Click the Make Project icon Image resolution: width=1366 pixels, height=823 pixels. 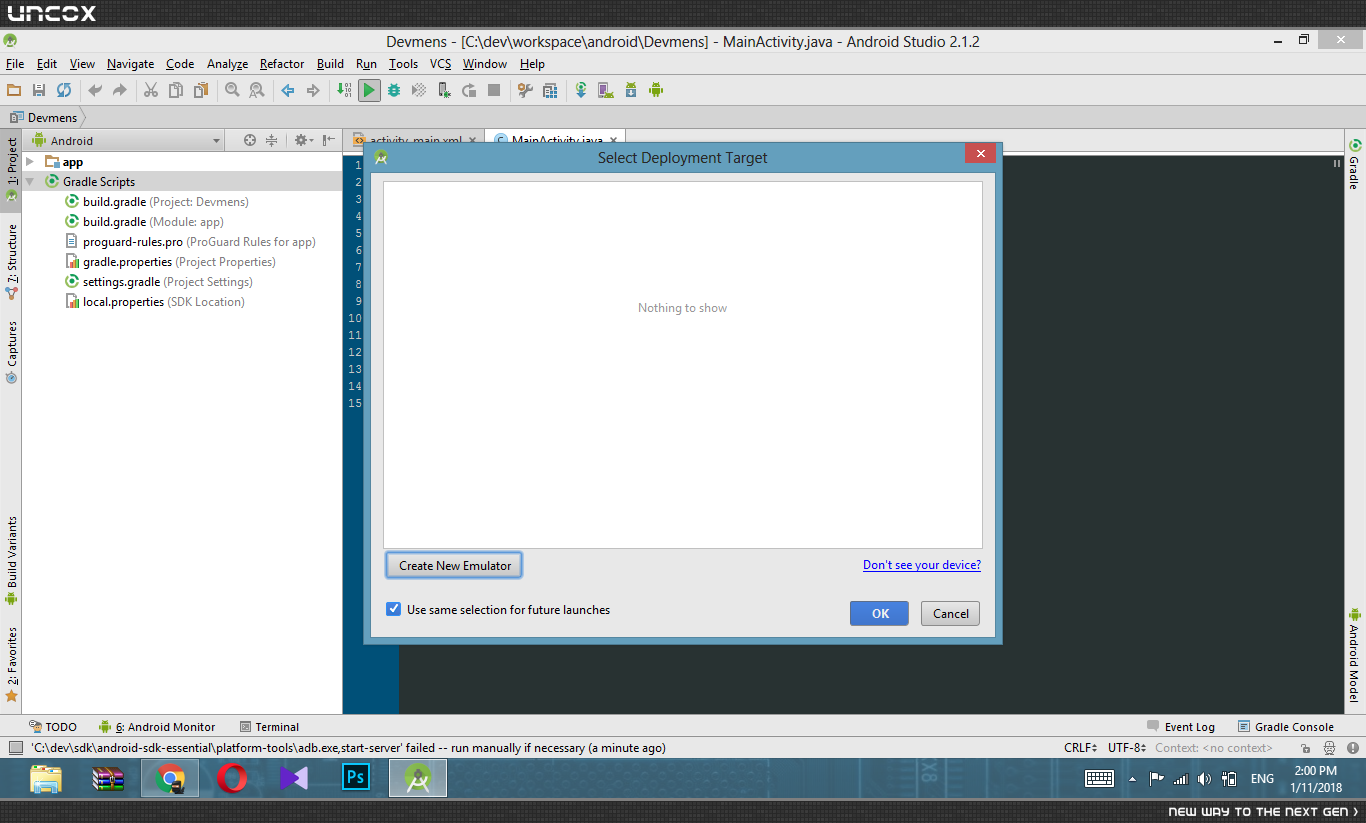(344, 90)
